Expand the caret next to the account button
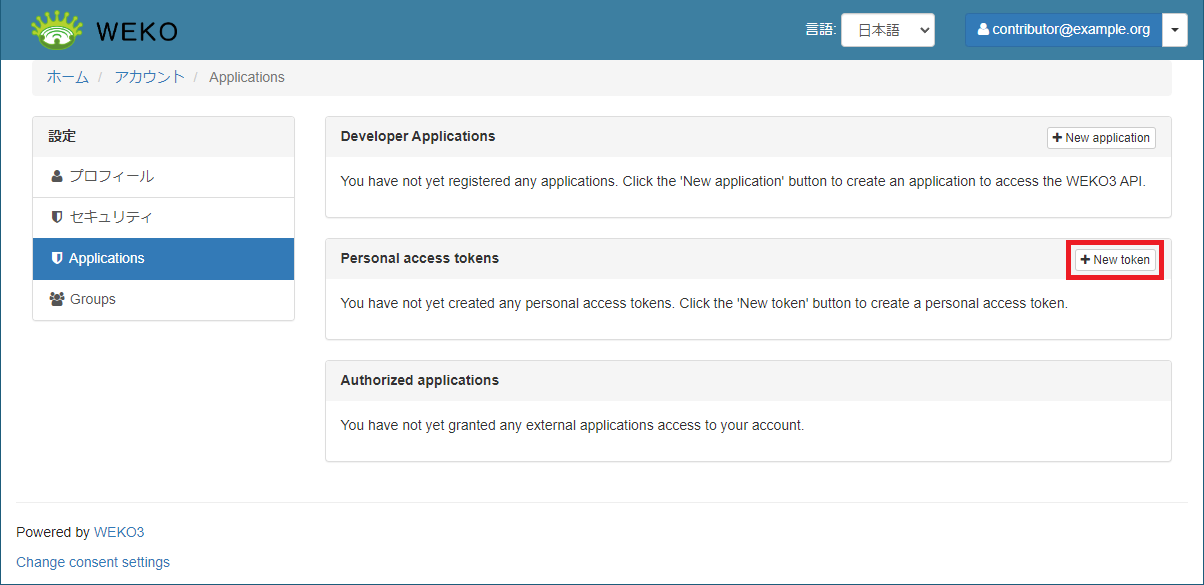1204x585 pixels. pos(1175,30)
